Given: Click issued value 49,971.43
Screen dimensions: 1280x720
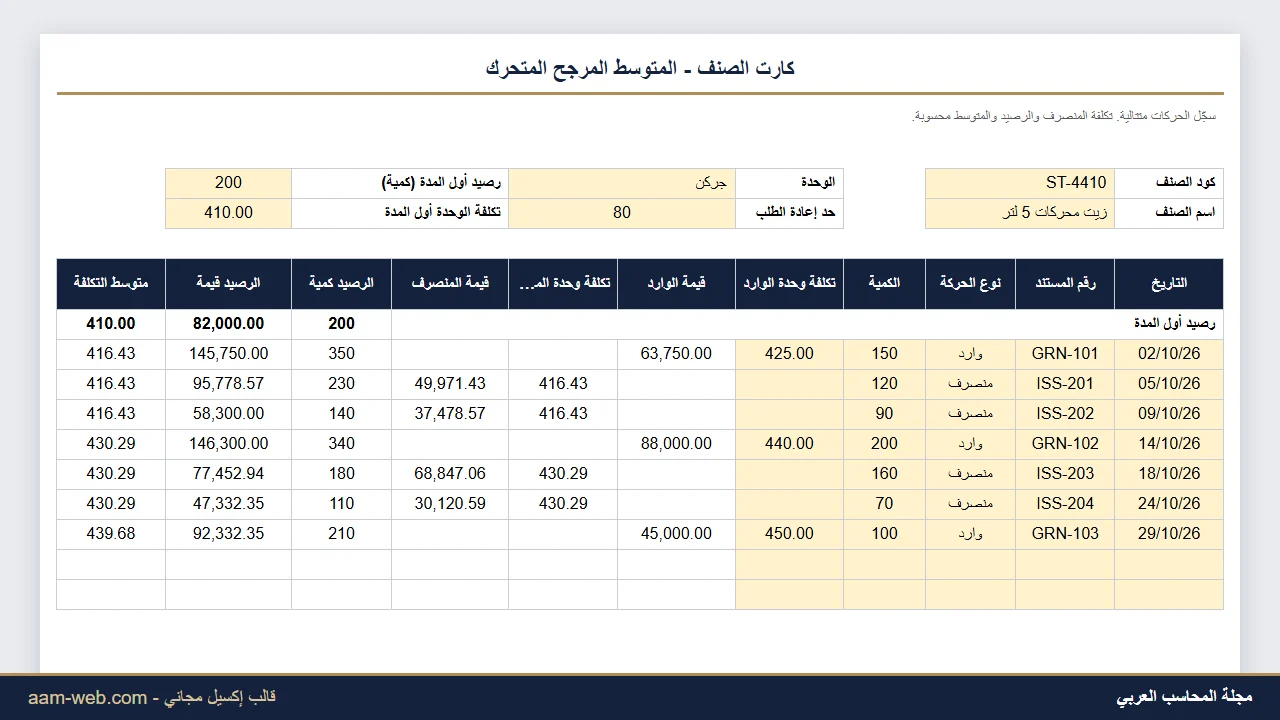Looking at the screenshot, I should tap(450, 384).
